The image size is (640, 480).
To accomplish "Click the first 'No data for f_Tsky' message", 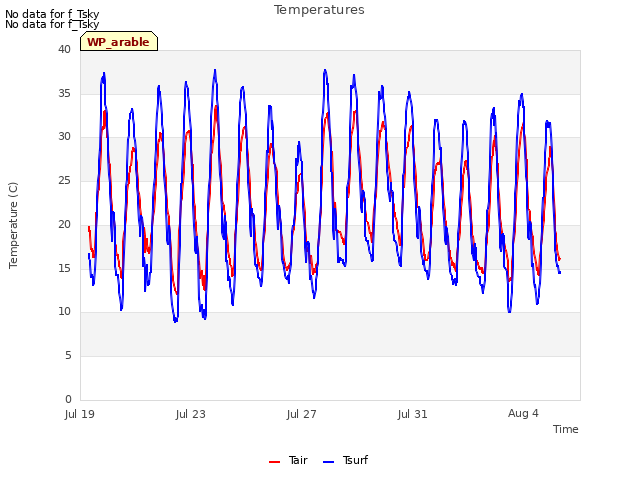I will pos(52,14).
